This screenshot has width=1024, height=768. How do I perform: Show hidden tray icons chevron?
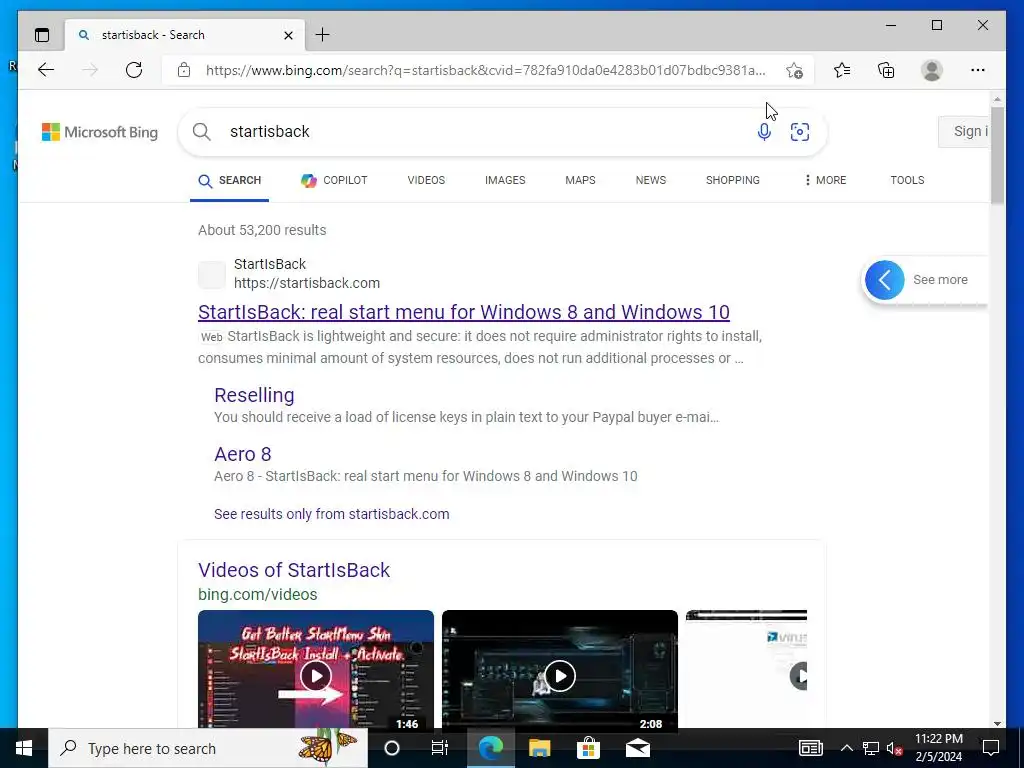point(846,748)
